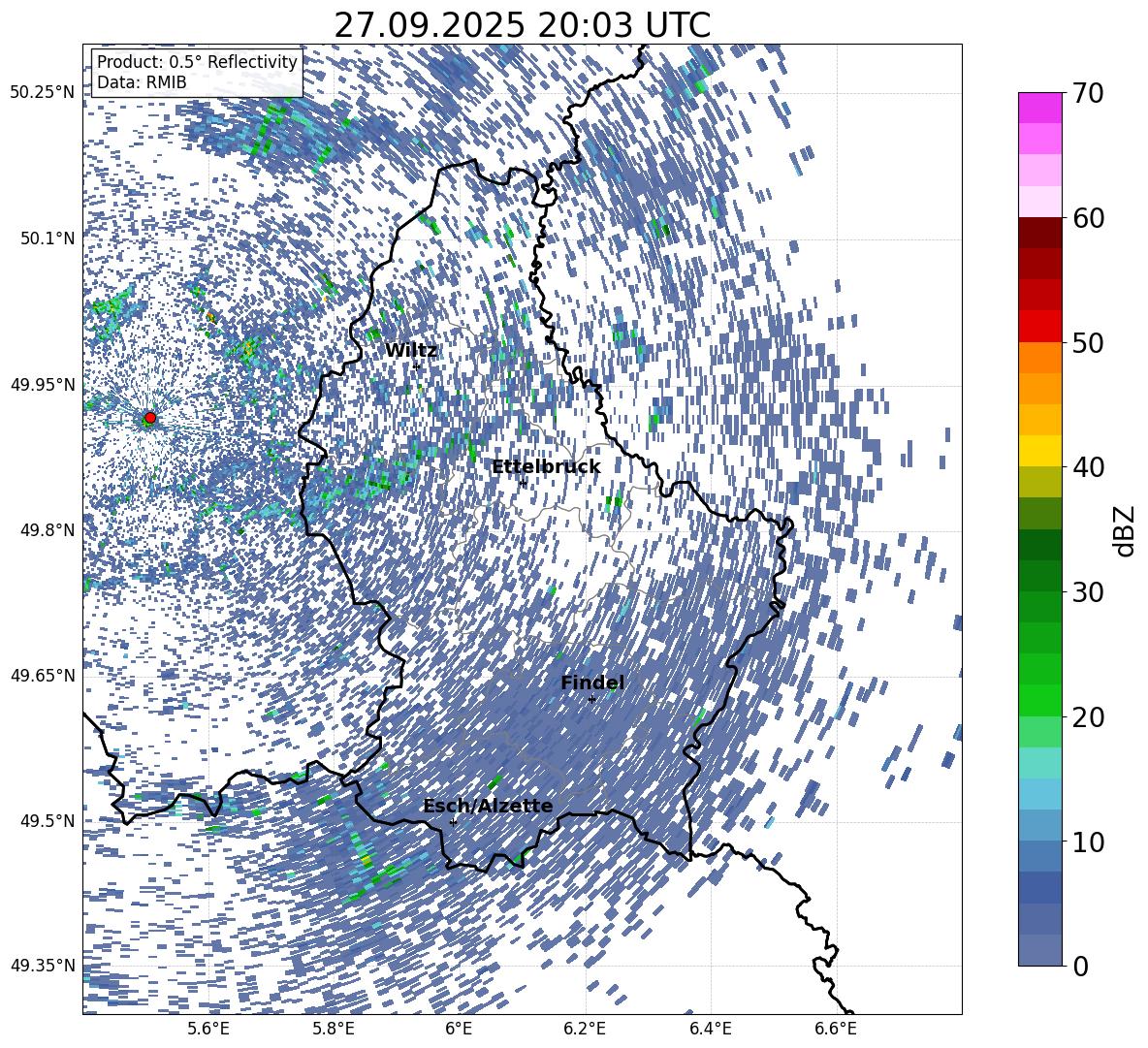Click the 49.8°N latitude label
The image size is (1148, 1048).
(47, 530)
